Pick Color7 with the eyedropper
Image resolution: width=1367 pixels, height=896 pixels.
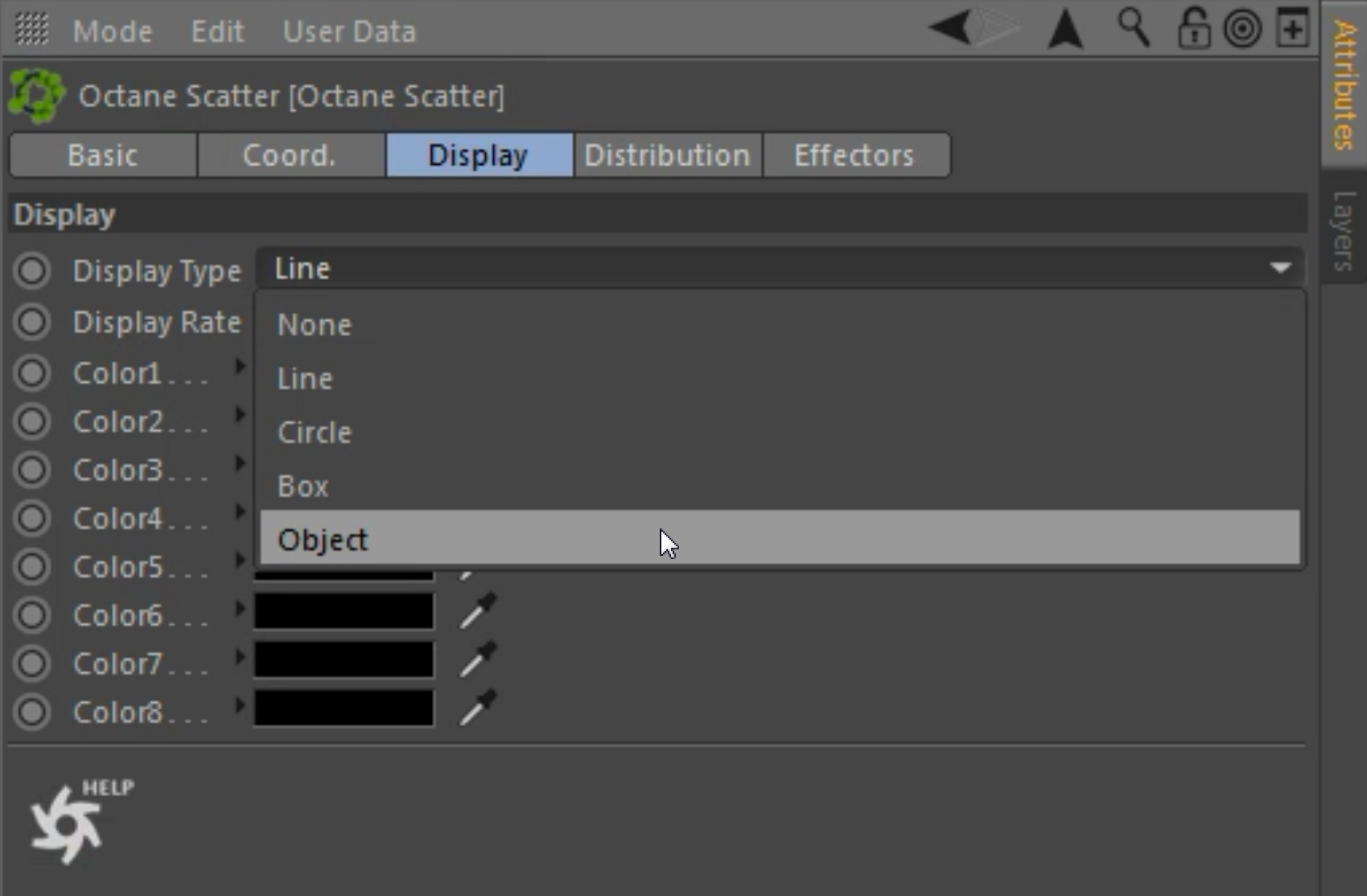coord(478,659)
